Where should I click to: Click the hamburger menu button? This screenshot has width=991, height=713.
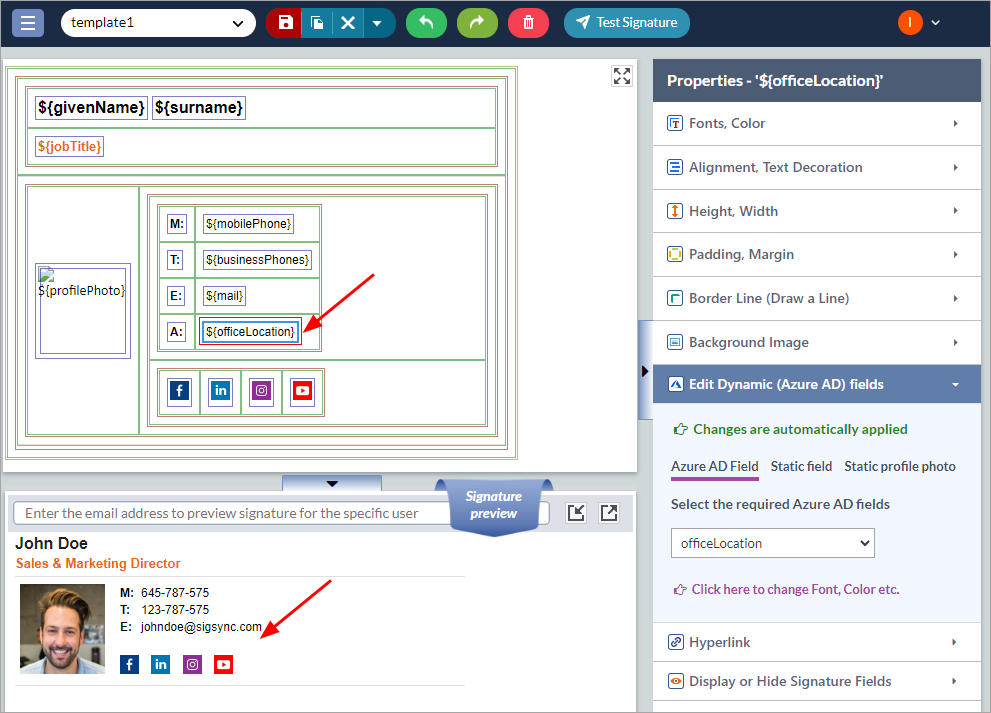coord(27,23)
